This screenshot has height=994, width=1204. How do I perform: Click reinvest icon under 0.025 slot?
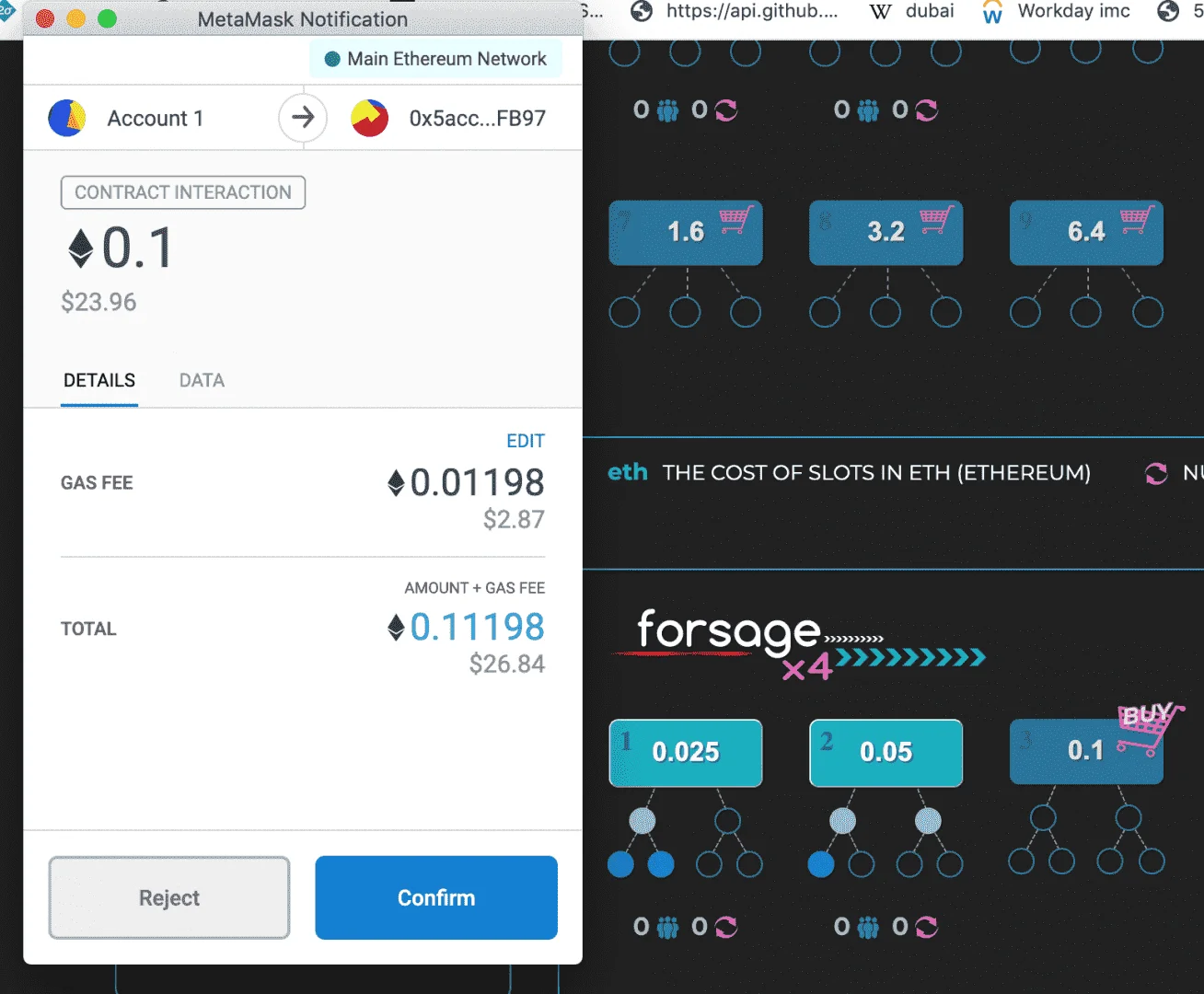coord(726,927)
